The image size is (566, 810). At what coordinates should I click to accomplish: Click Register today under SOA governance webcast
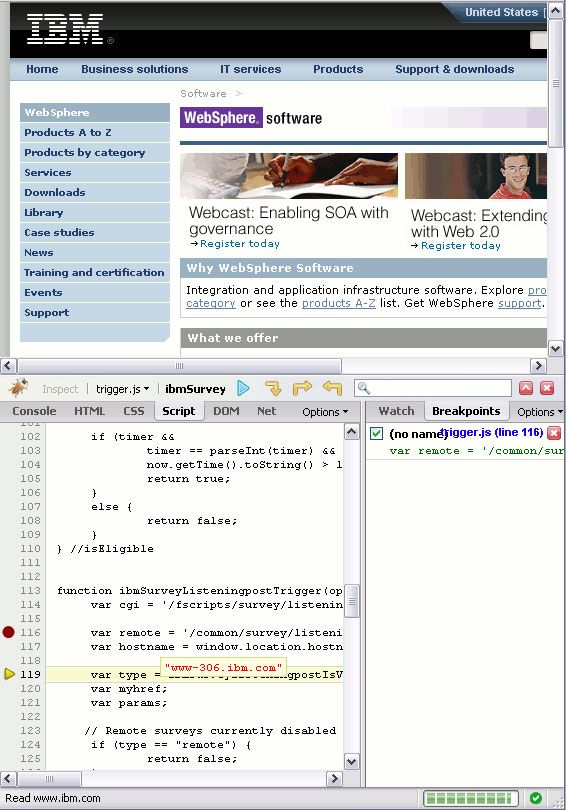[240, 244]
